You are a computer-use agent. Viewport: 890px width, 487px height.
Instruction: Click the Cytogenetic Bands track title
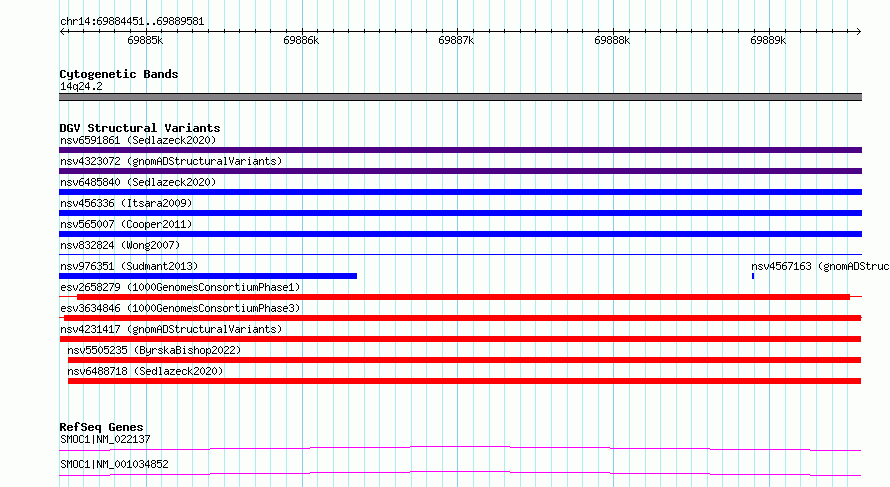click(119, 74)
